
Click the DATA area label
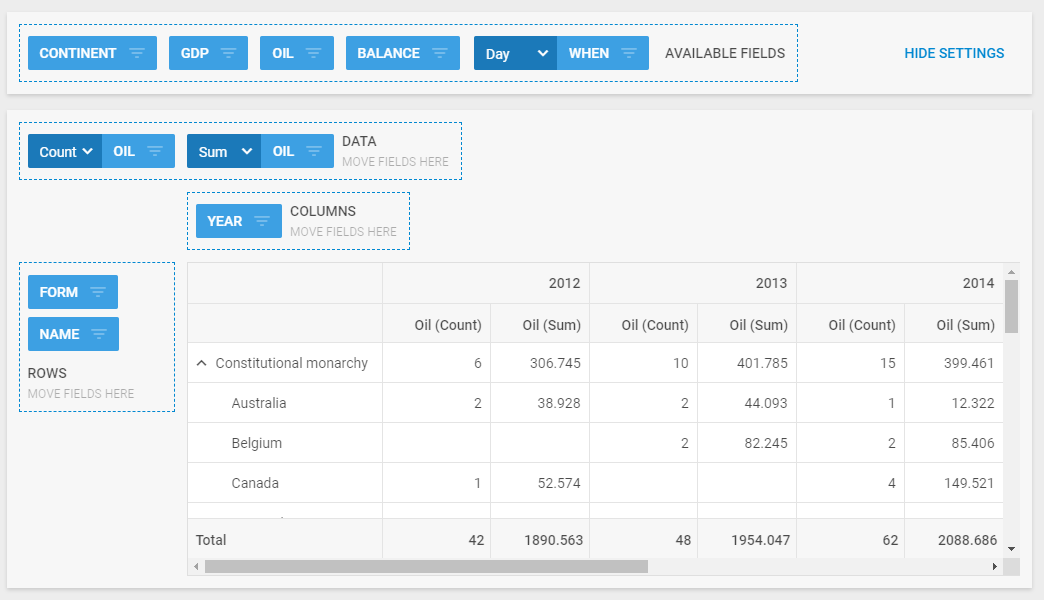point(359,141)
